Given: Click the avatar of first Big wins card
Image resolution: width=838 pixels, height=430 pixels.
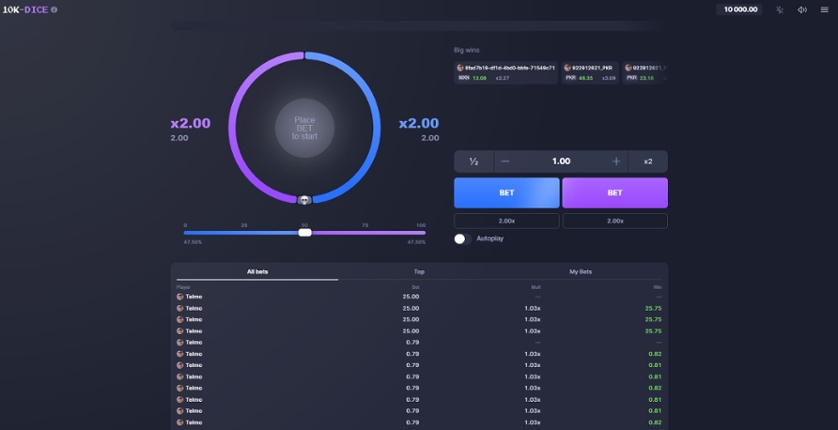Looking at the screenshot, I should tap(461, 68).
